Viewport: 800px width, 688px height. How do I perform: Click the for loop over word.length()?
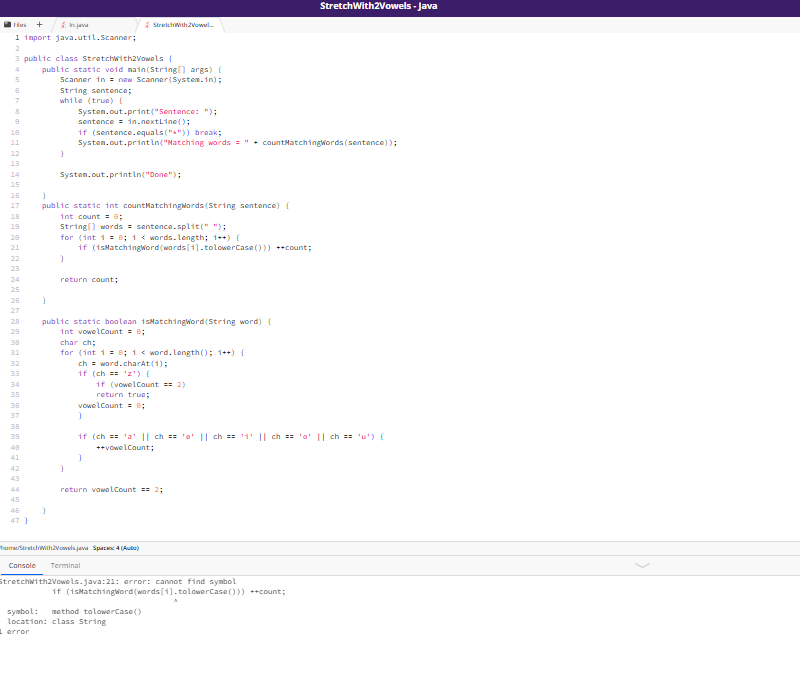[x=152, y=353]
